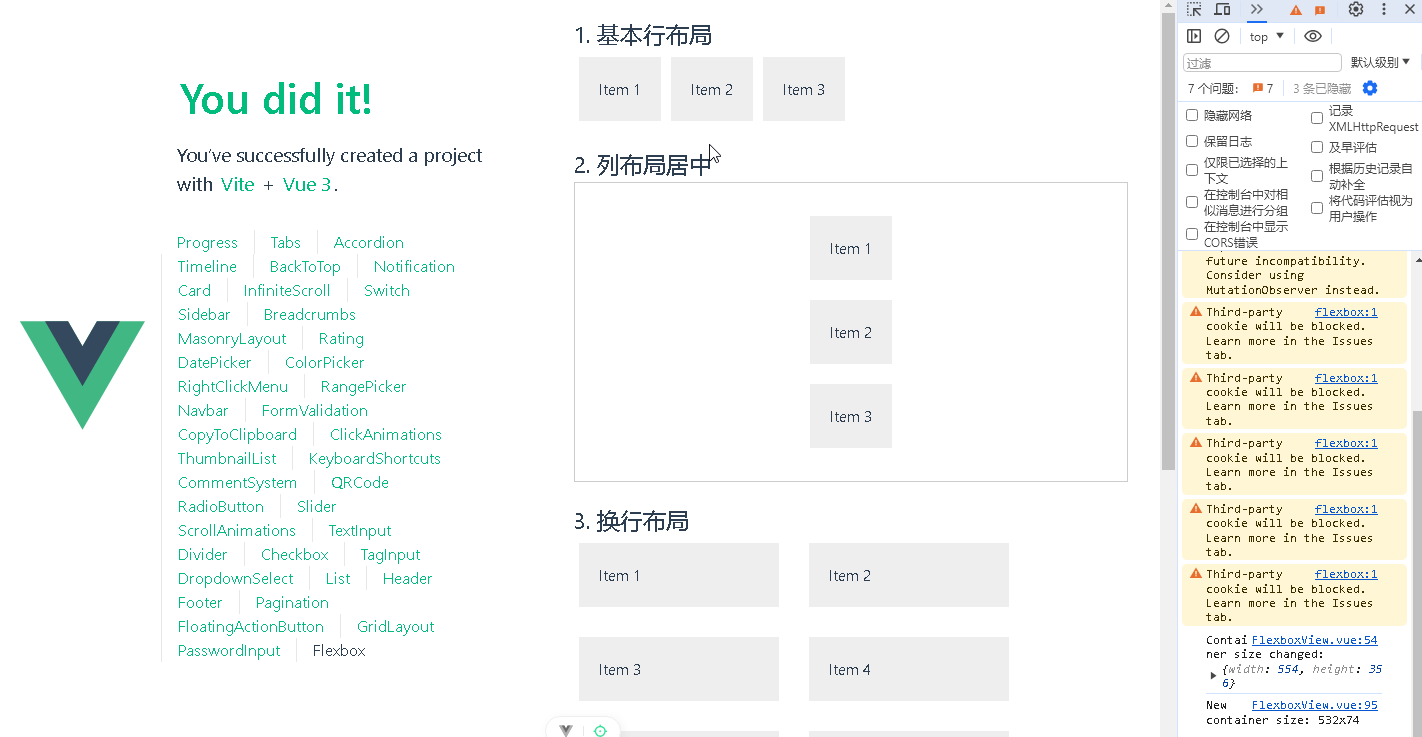Click the Vue logo image
Viewport: 1422px width, 737px height.
(x=82, y=375)
